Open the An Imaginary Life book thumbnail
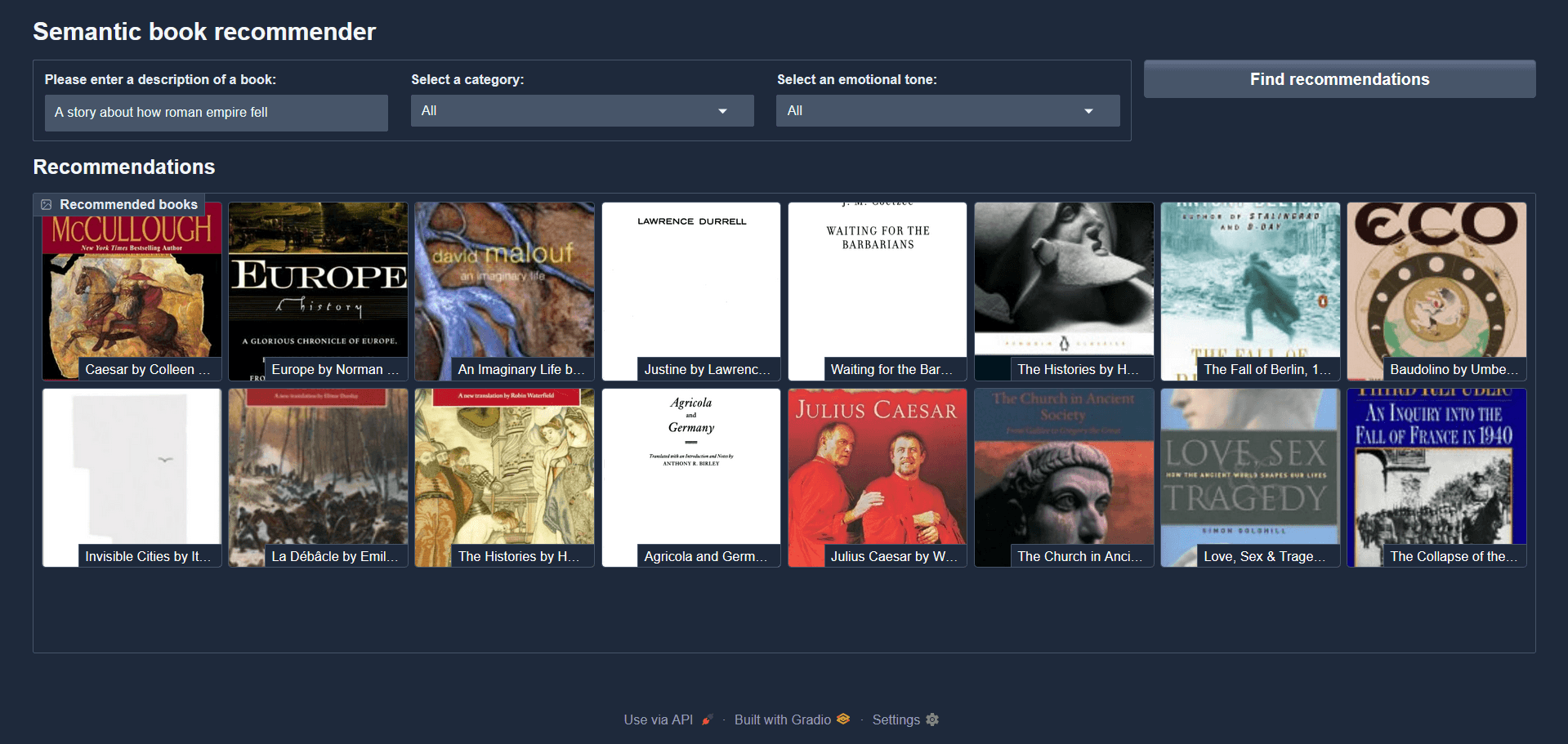This screenshot has width=1568, height=744. pos(504,292)
